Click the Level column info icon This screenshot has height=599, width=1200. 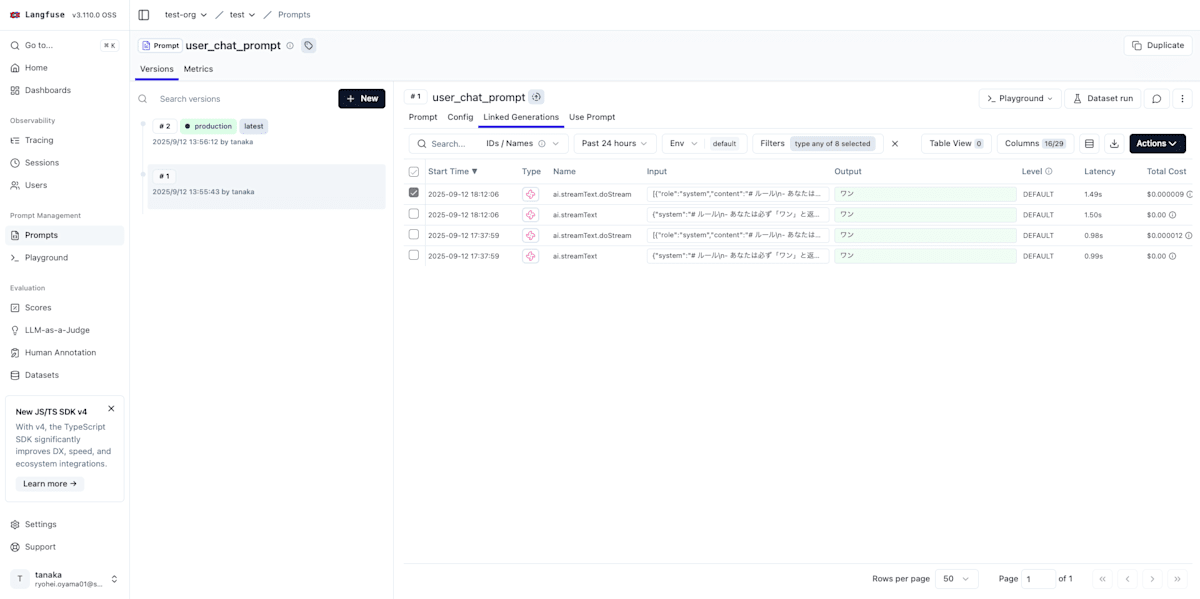coord(1049,171)
